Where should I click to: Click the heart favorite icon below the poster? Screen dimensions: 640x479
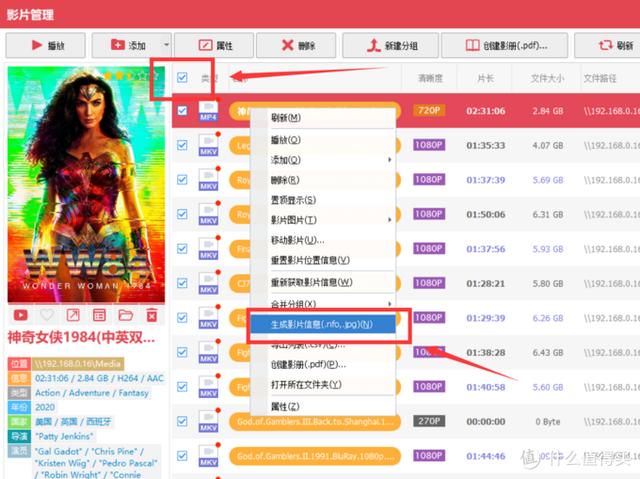coord(47,315)
